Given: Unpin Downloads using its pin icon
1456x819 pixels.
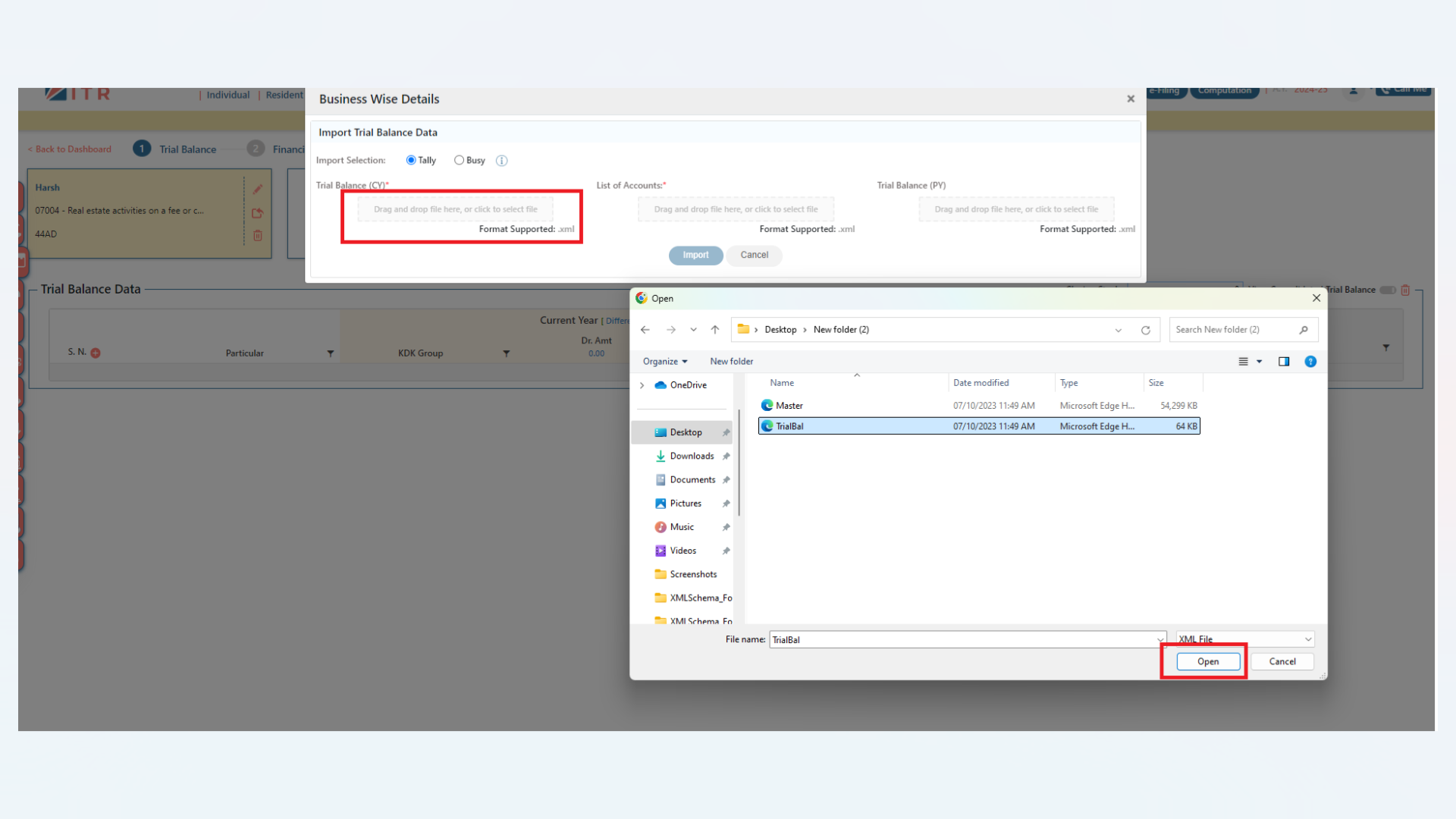Looking at the screenshot, I should tap(726, 456).
